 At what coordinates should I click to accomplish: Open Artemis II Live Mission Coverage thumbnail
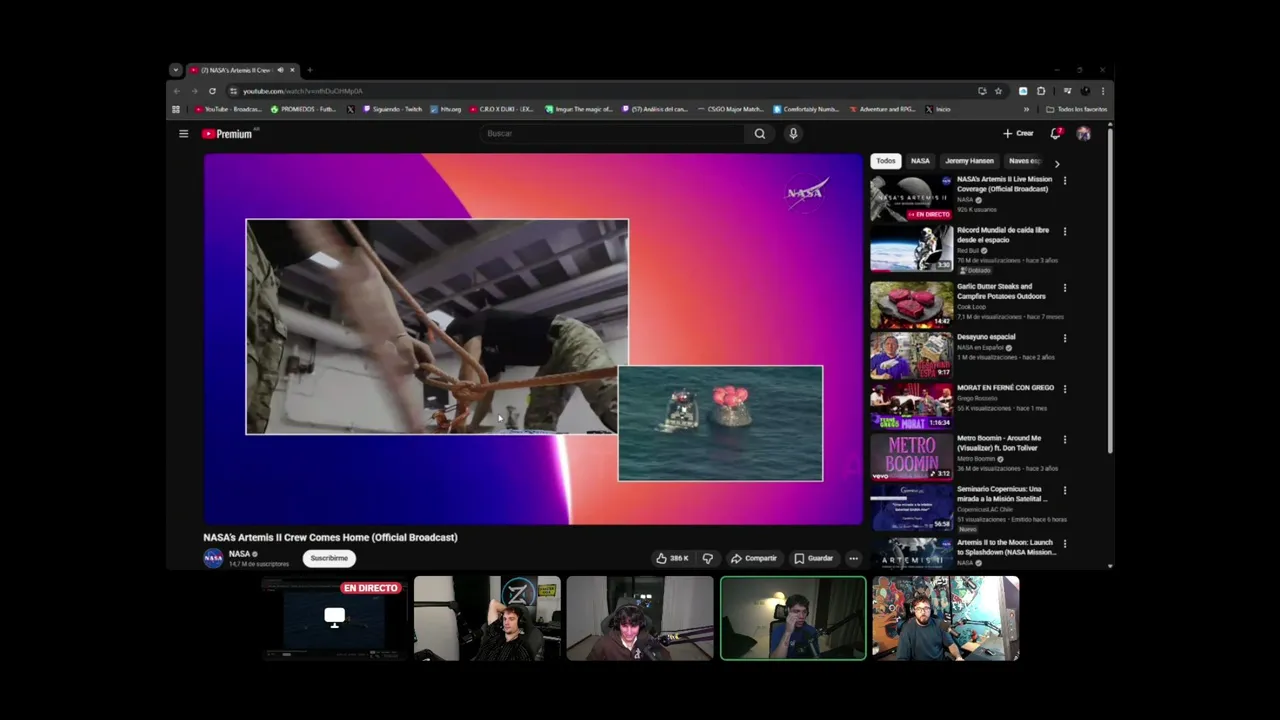(x=911, y=198)
